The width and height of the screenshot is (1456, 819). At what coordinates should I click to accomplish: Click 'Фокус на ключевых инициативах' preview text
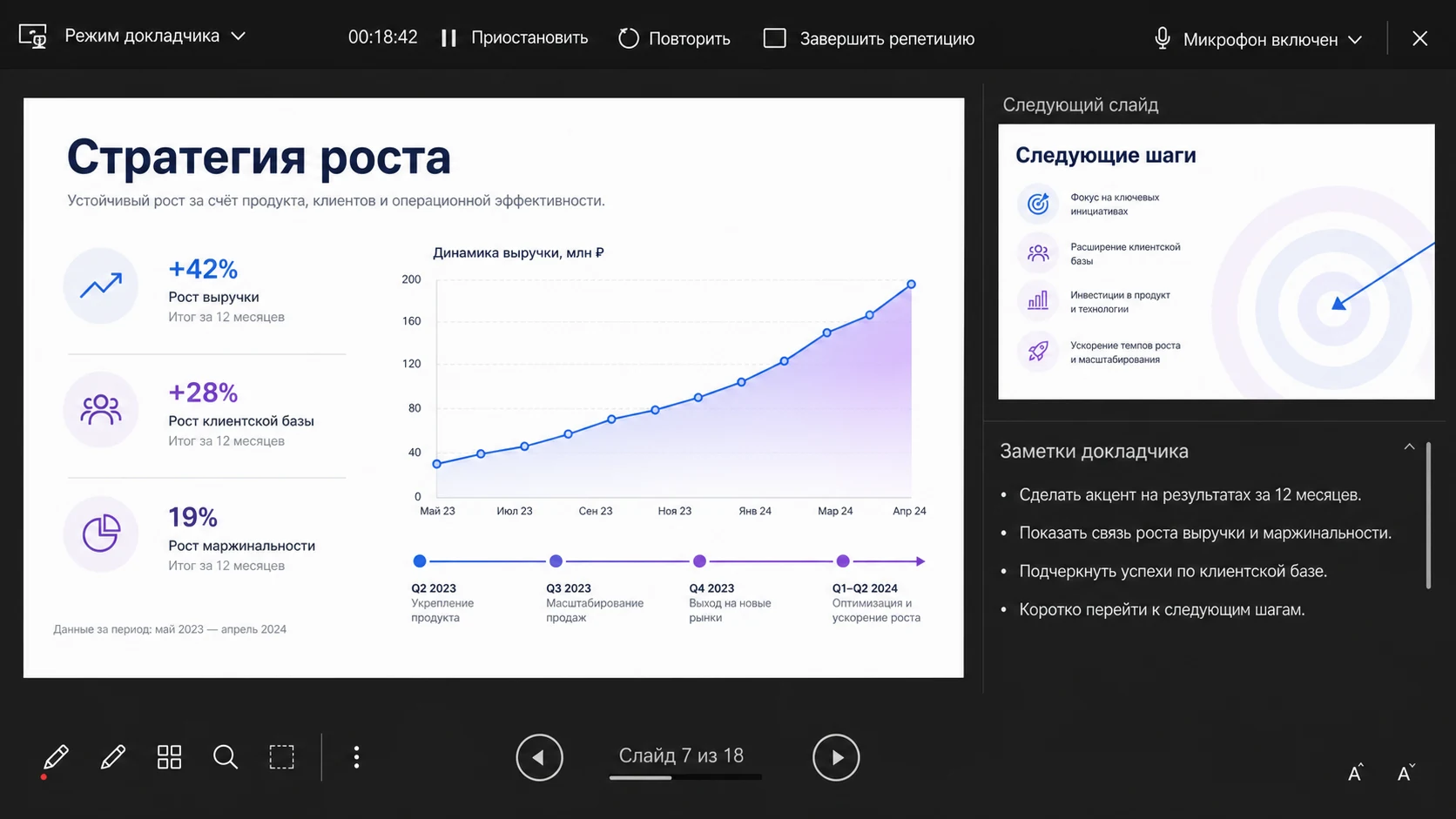1115,205
